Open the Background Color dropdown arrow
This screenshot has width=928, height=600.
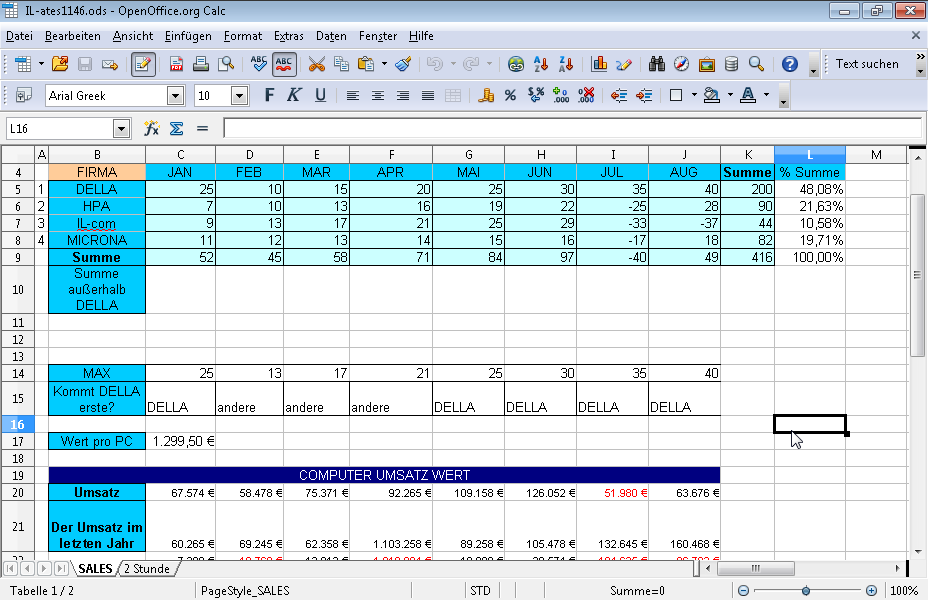click(730, 95)
